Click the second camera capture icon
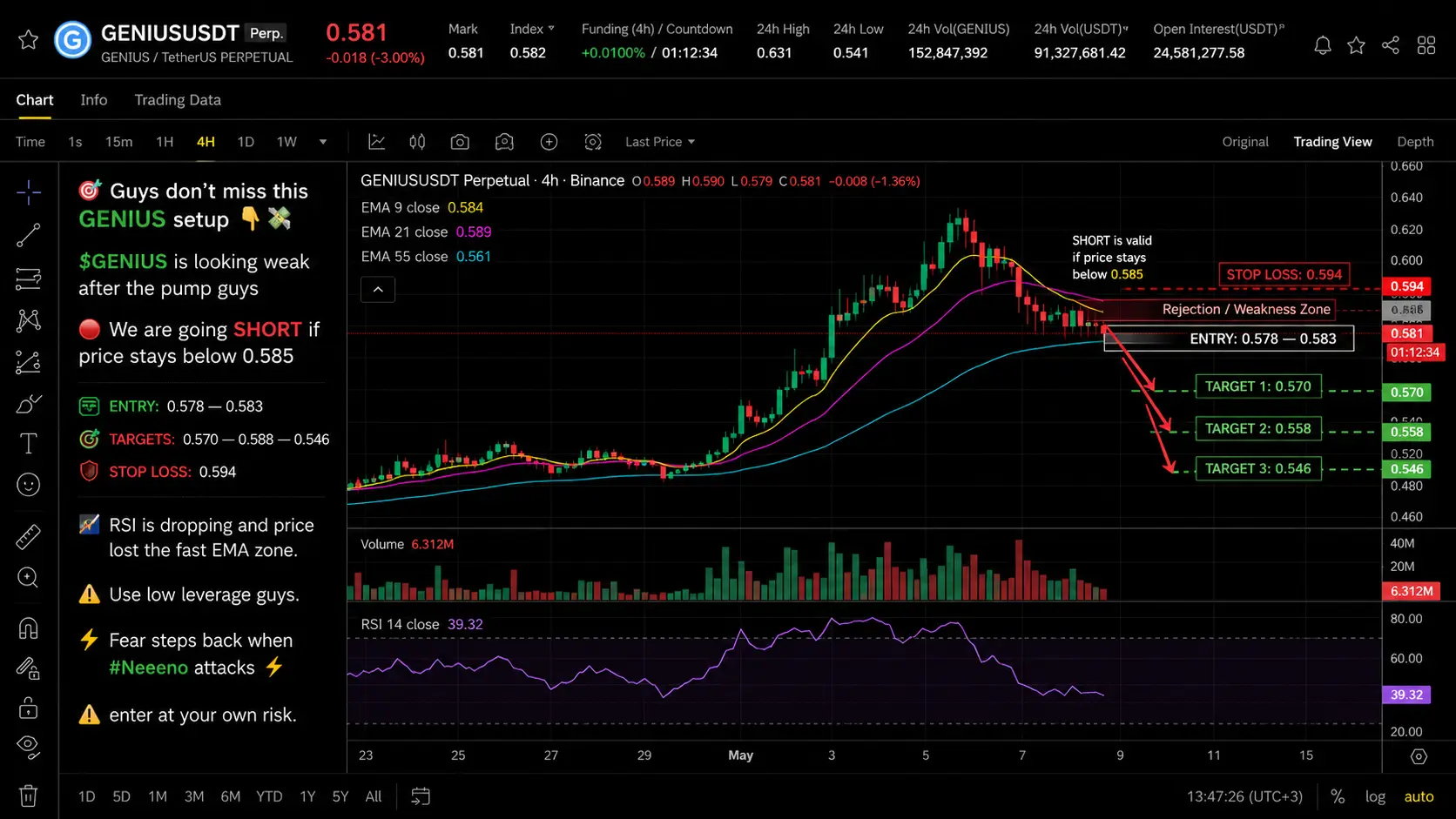The image size is (1456, 819). (504, 142)
